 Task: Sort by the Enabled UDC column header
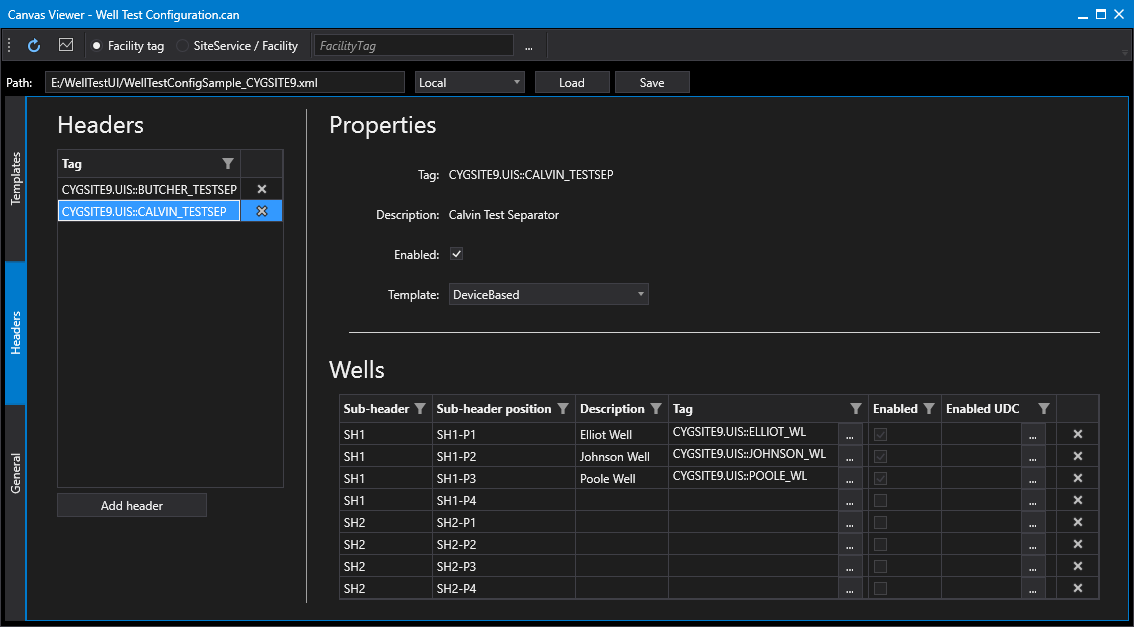coord(982,409)
